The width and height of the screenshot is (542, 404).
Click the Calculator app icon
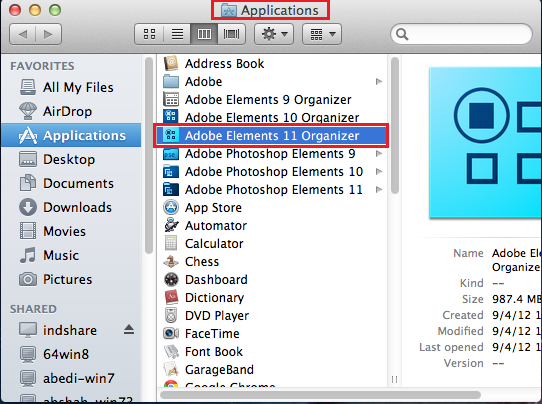(171, 243)
